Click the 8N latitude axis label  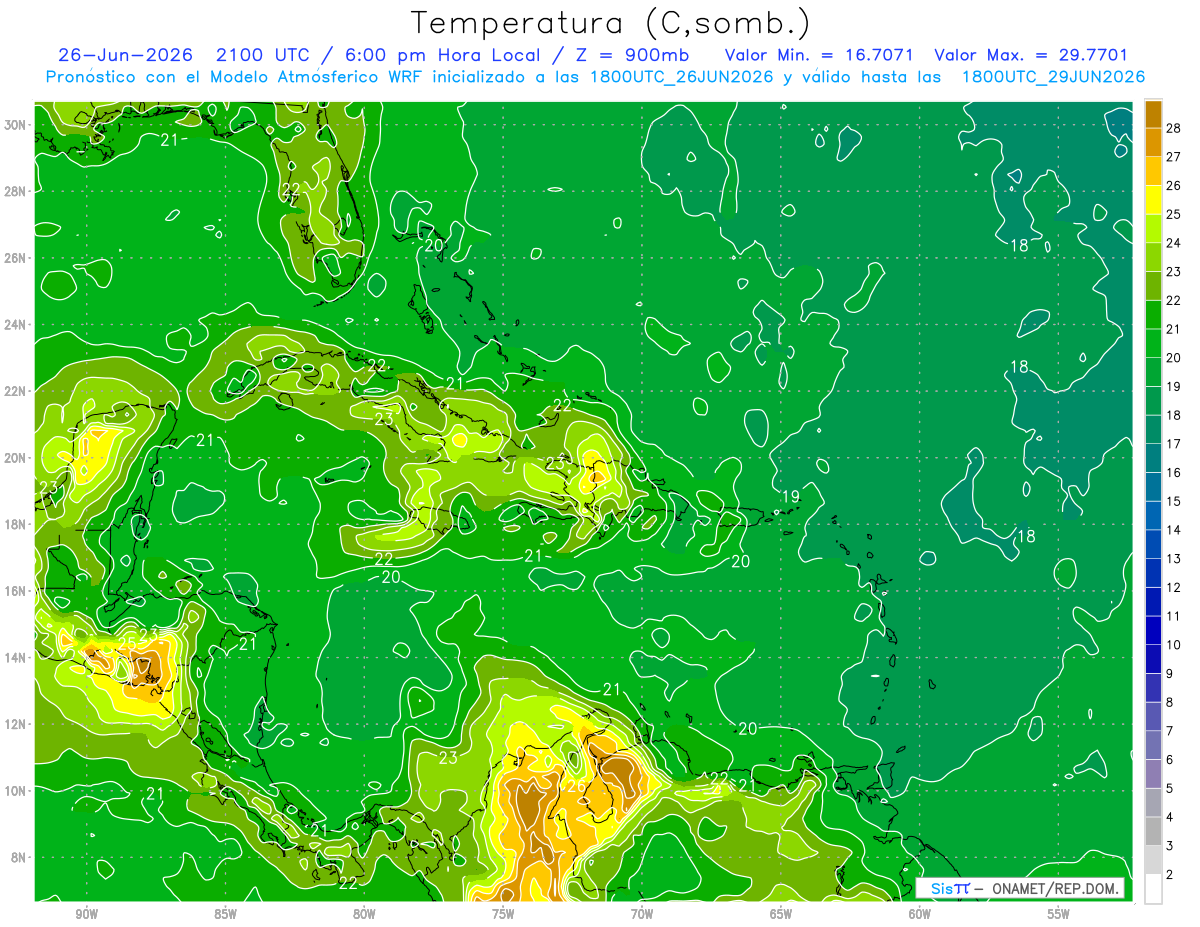point(21,857)
